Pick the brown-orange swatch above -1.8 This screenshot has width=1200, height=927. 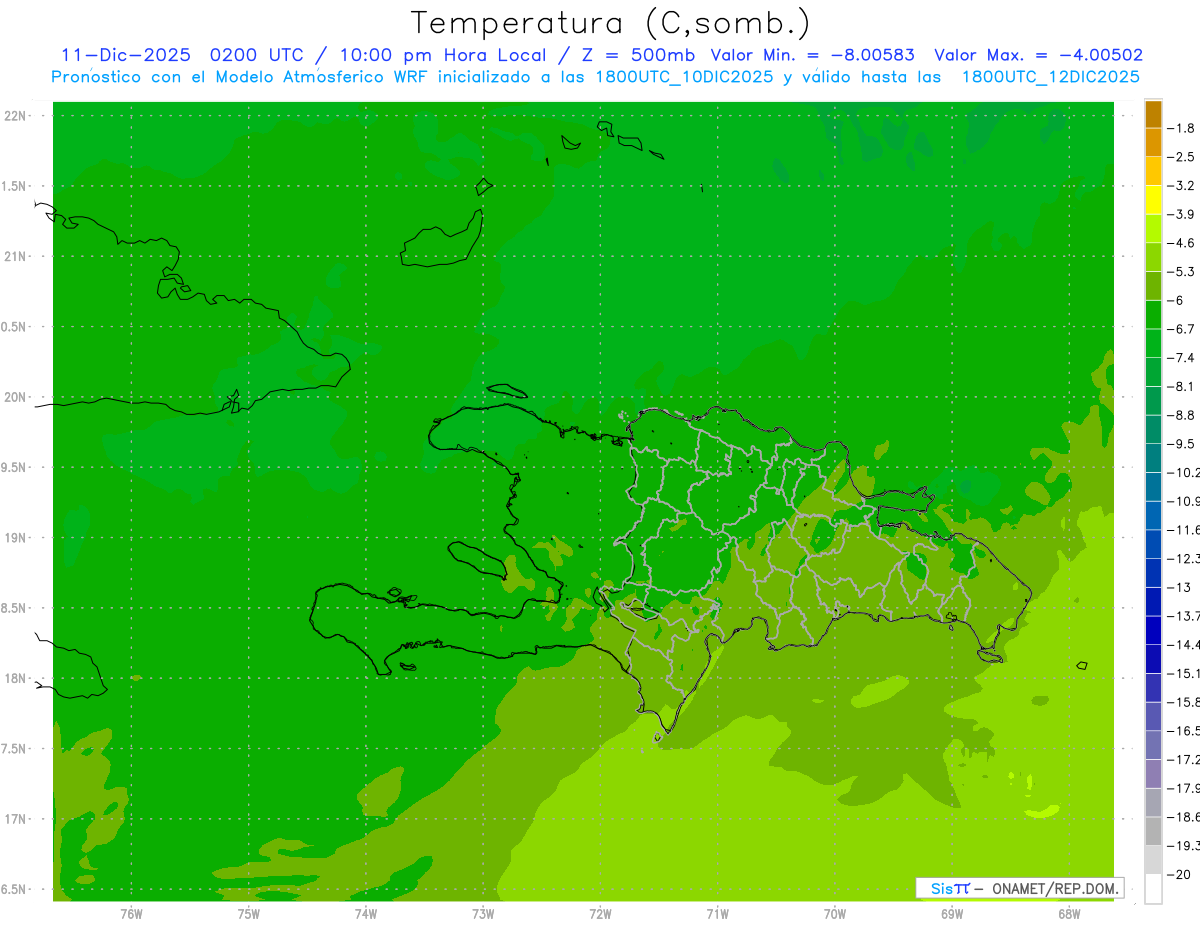1153,113
